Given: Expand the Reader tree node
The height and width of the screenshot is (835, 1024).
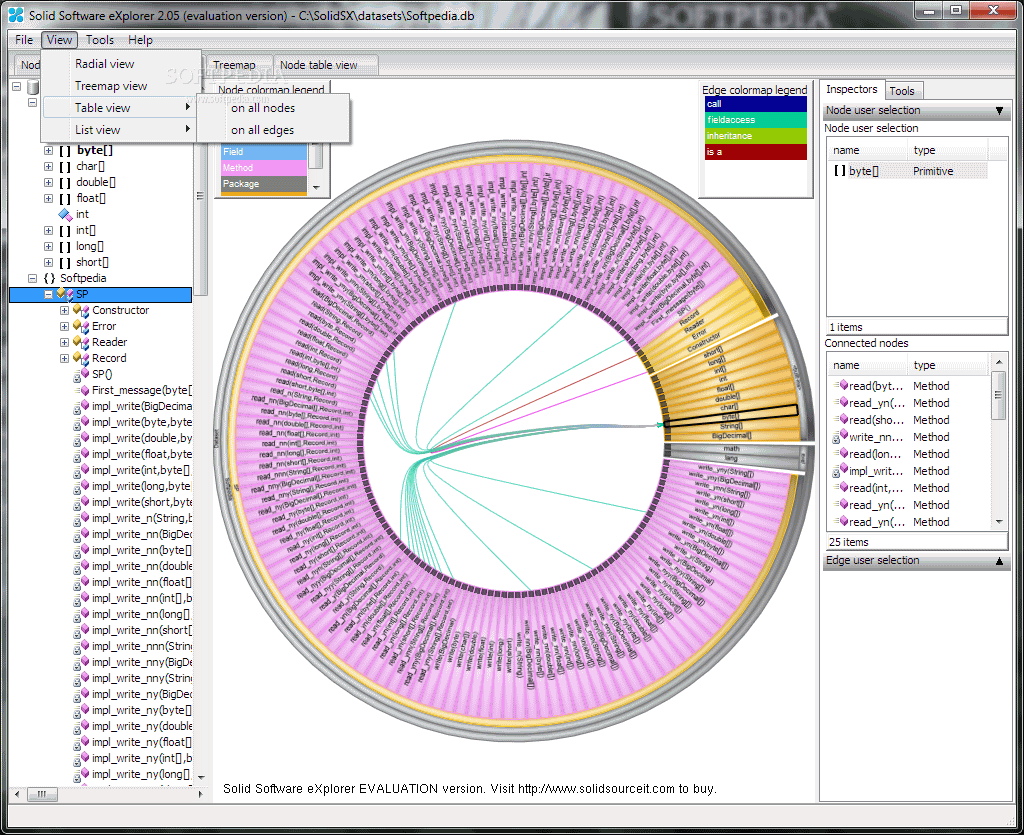Looking at the screenshot, I should [64, 342].
